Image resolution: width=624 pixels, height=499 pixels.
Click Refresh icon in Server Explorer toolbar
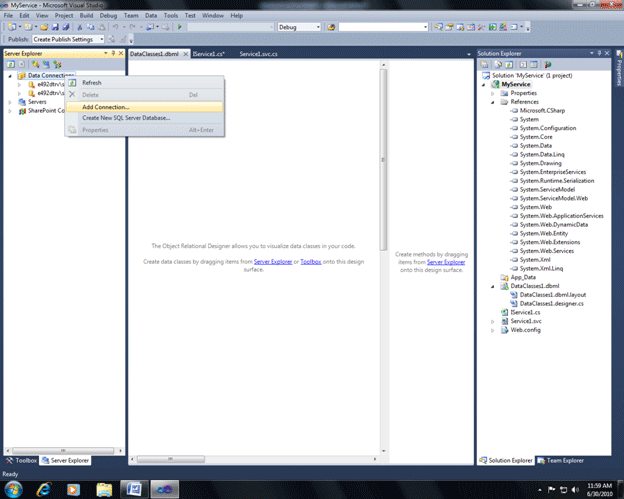11,64
